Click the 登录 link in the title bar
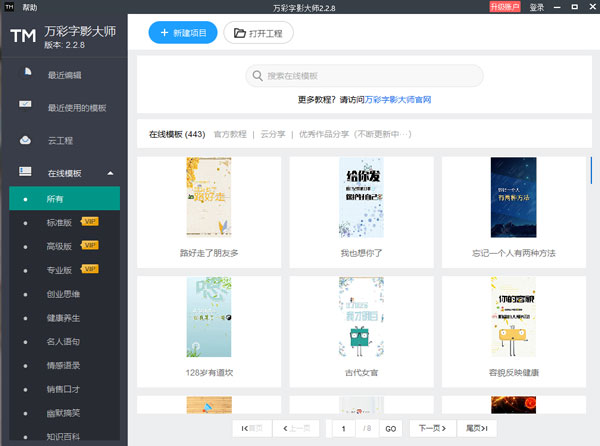This screenshot has width=600, height=446. tap(536, 7)
